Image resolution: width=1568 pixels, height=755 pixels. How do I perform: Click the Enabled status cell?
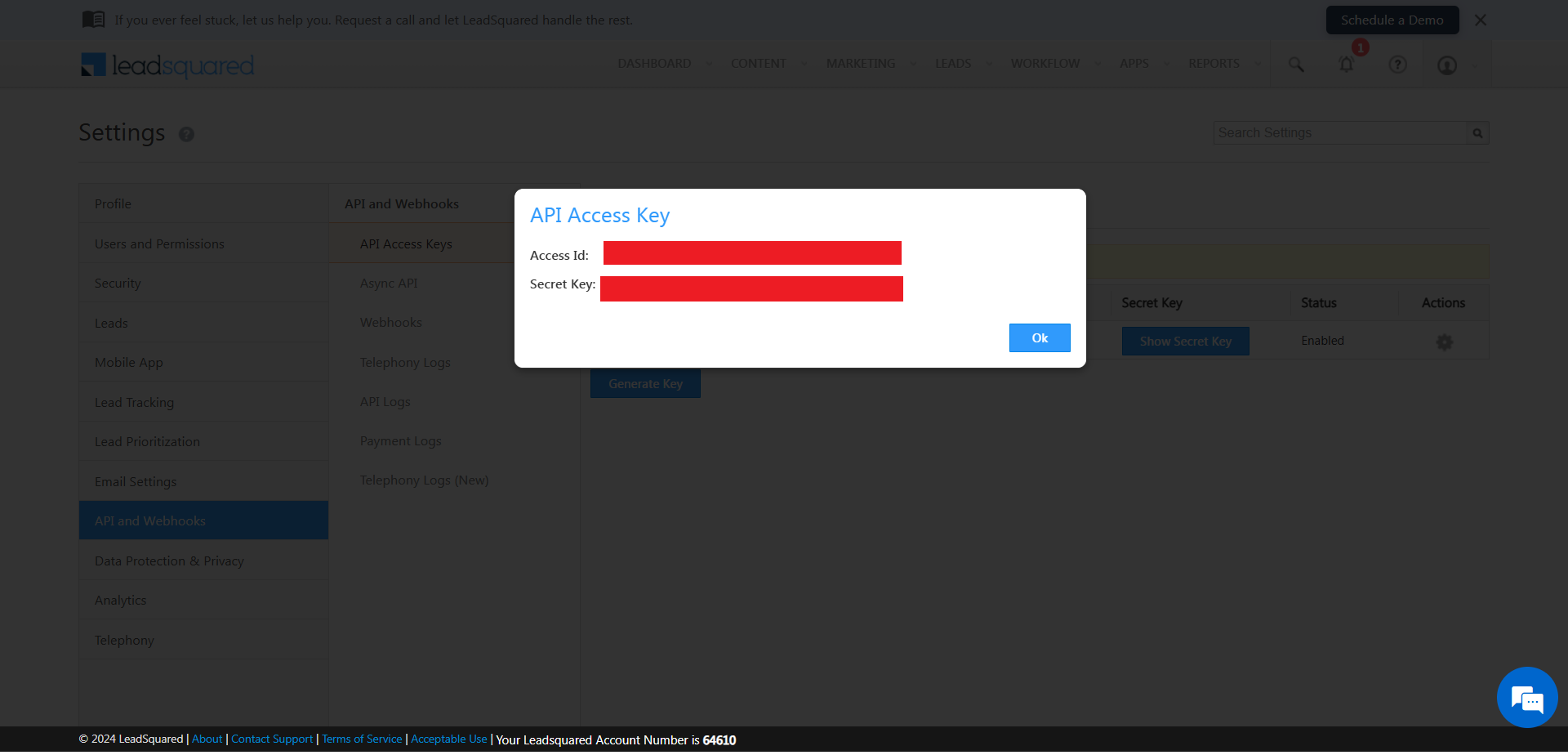point(1323,341)
